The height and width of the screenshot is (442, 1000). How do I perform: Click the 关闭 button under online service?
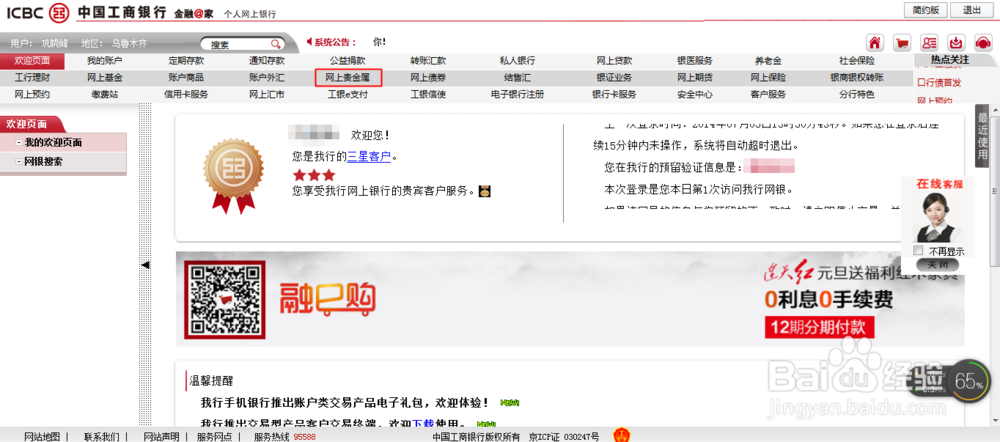937,264
